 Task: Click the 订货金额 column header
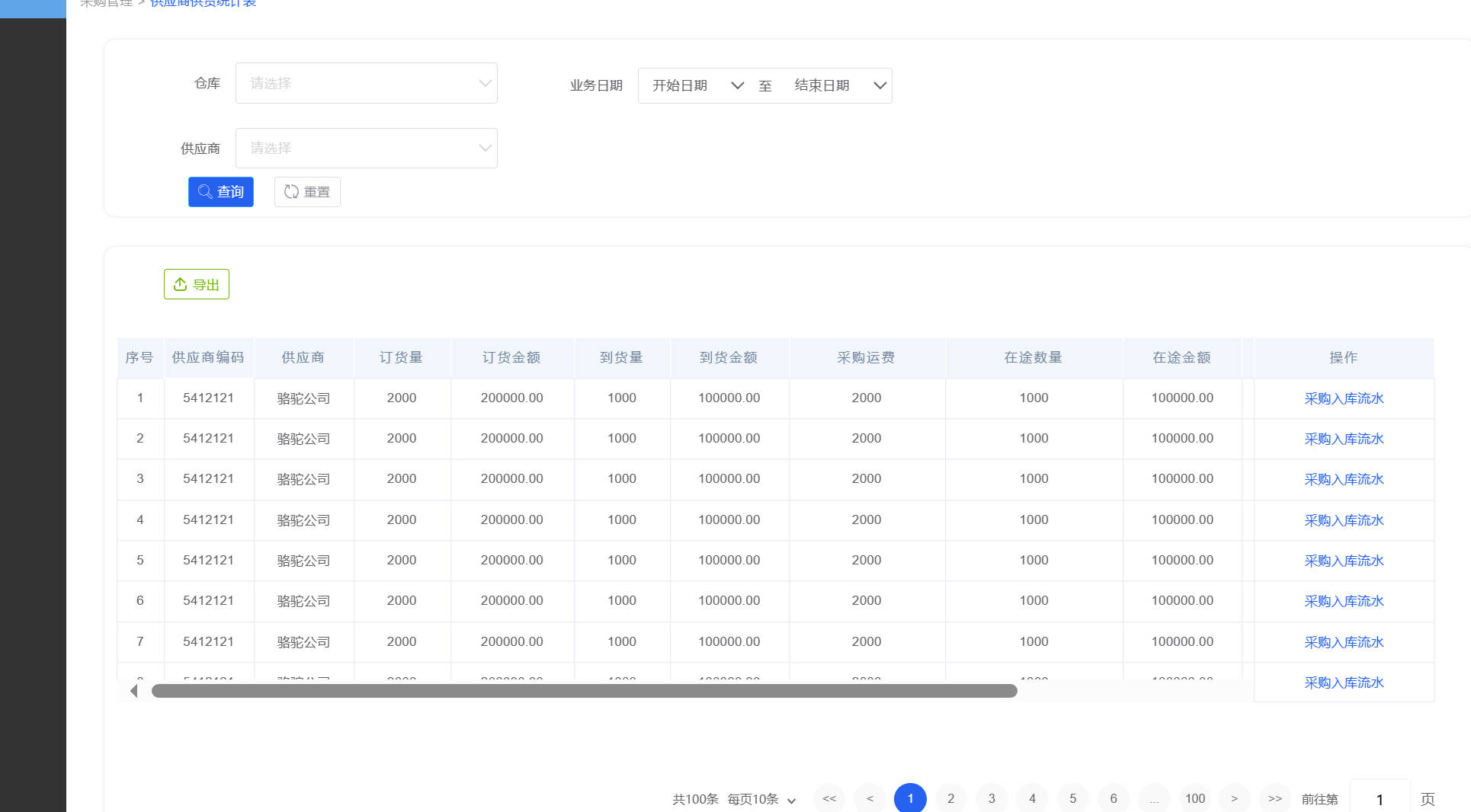(511, 357)
